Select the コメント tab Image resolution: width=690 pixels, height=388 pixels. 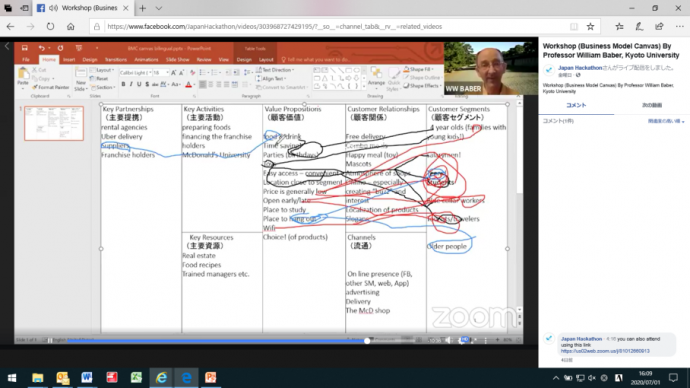coord(576,105)
